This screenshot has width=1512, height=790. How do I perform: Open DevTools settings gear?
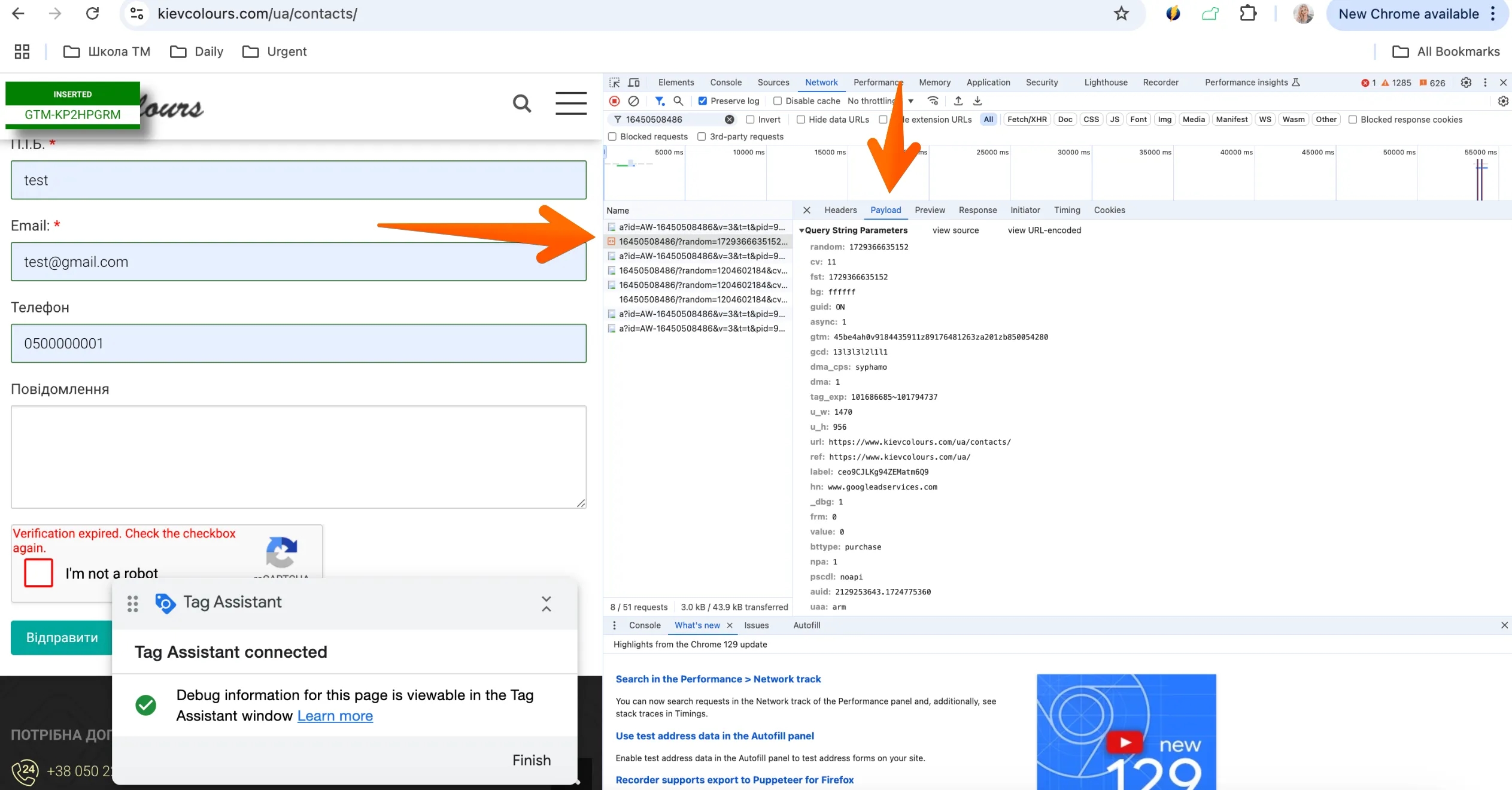point(1466,83)
